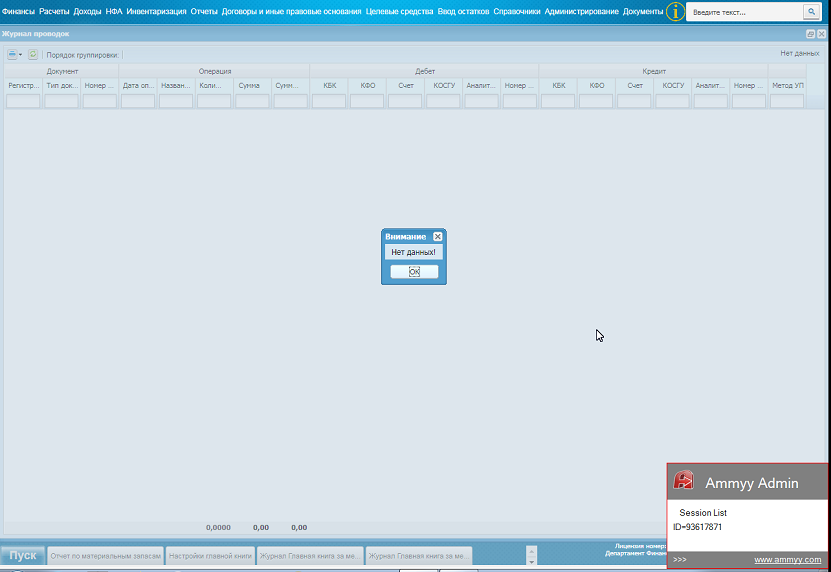Click the Тип док... column header
This screenshot has width=831, height=572.
point(61,85)
